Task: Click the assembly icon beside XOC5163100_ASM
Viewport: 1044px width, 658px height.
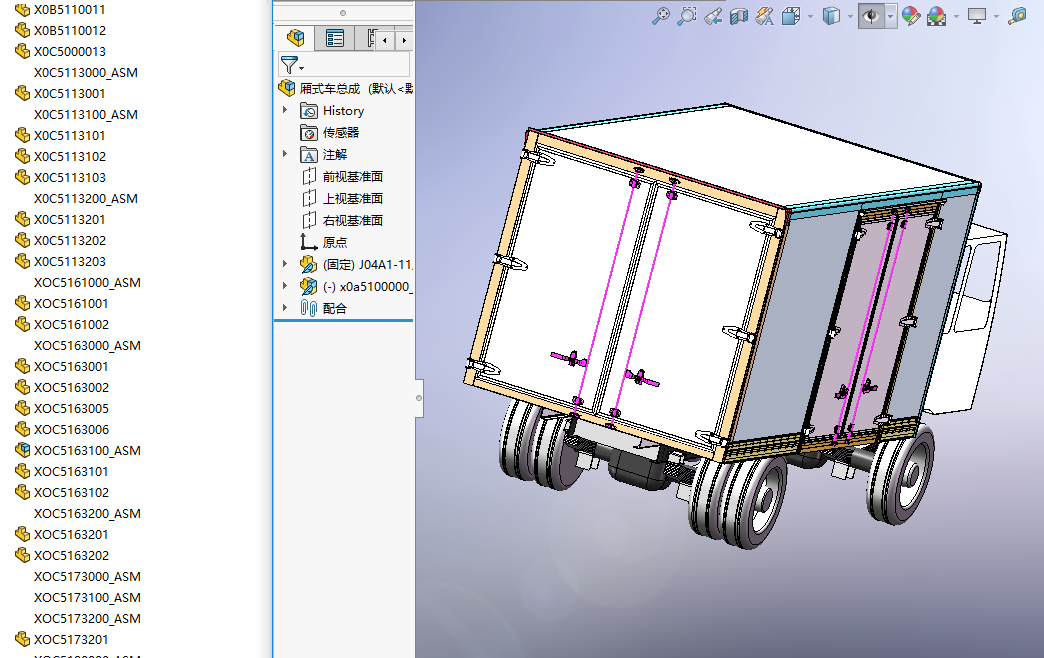Action: click(x=22, y=450)
